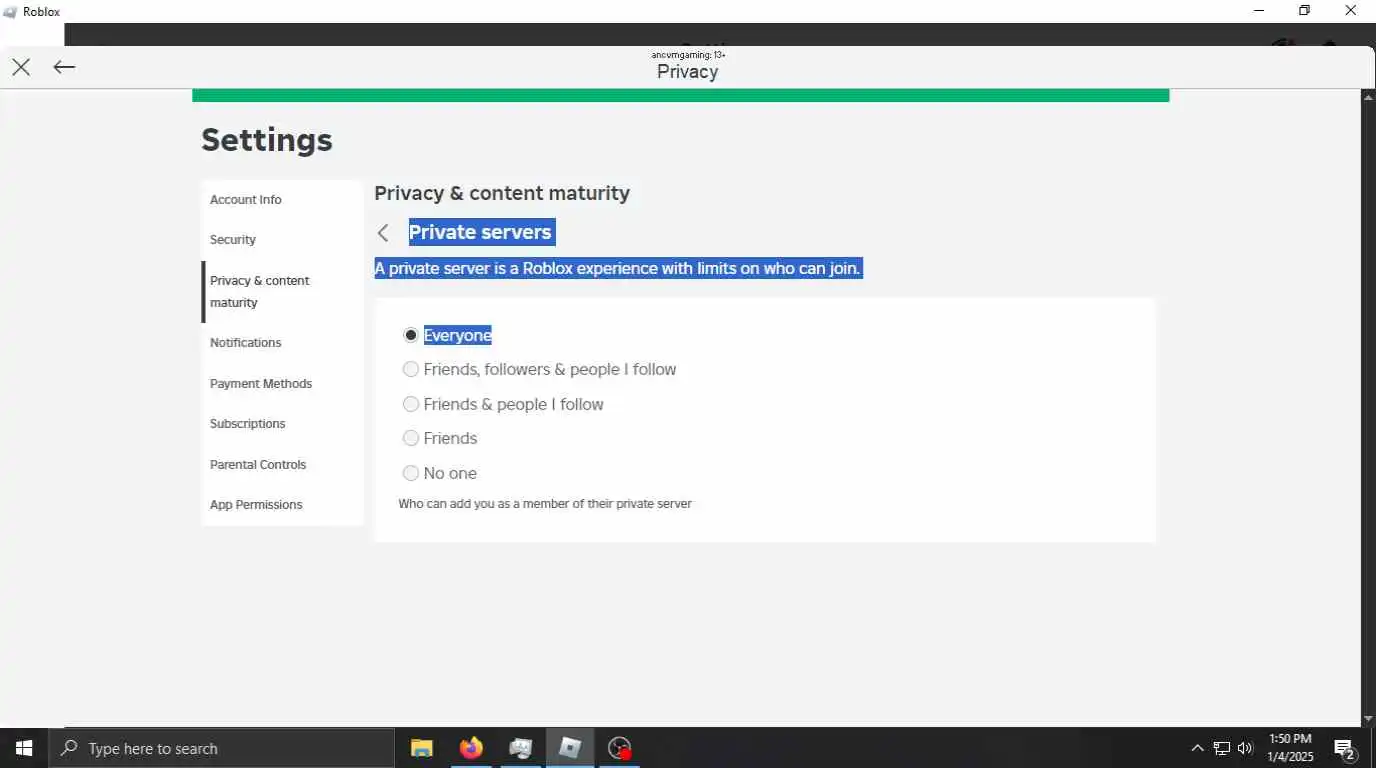Open File Explorer from the taskbar
Screen dimensions: 1376x768
coord(422,748)
